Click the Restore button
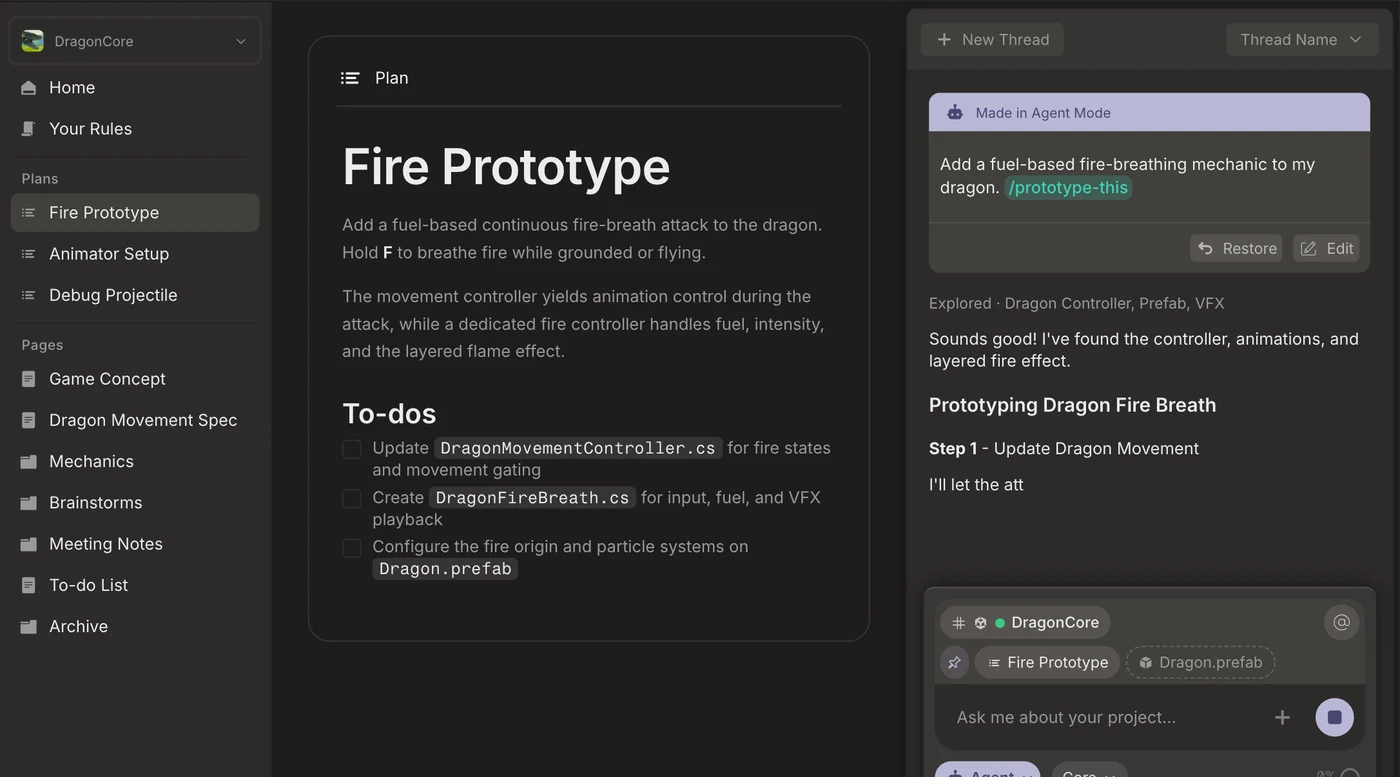 (1237, 248)
